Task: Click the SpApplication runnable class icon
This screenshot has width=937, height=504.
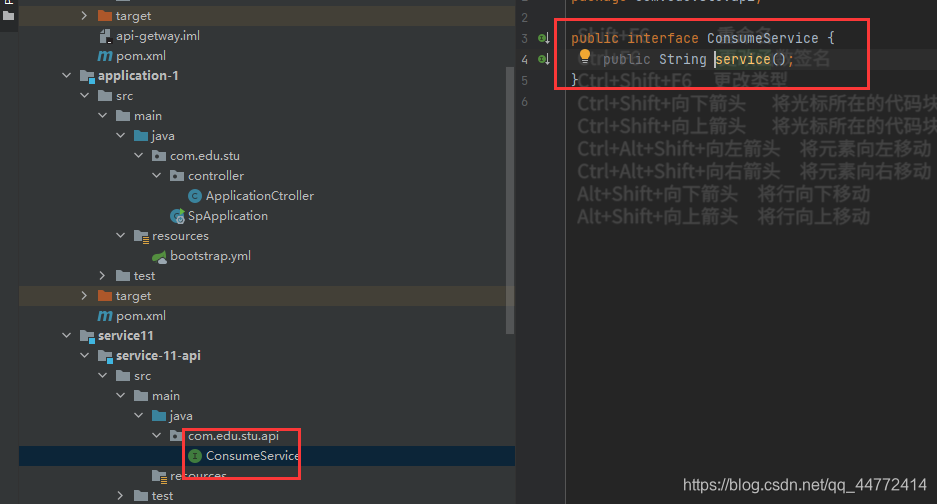Action: [x=177, y=216]
